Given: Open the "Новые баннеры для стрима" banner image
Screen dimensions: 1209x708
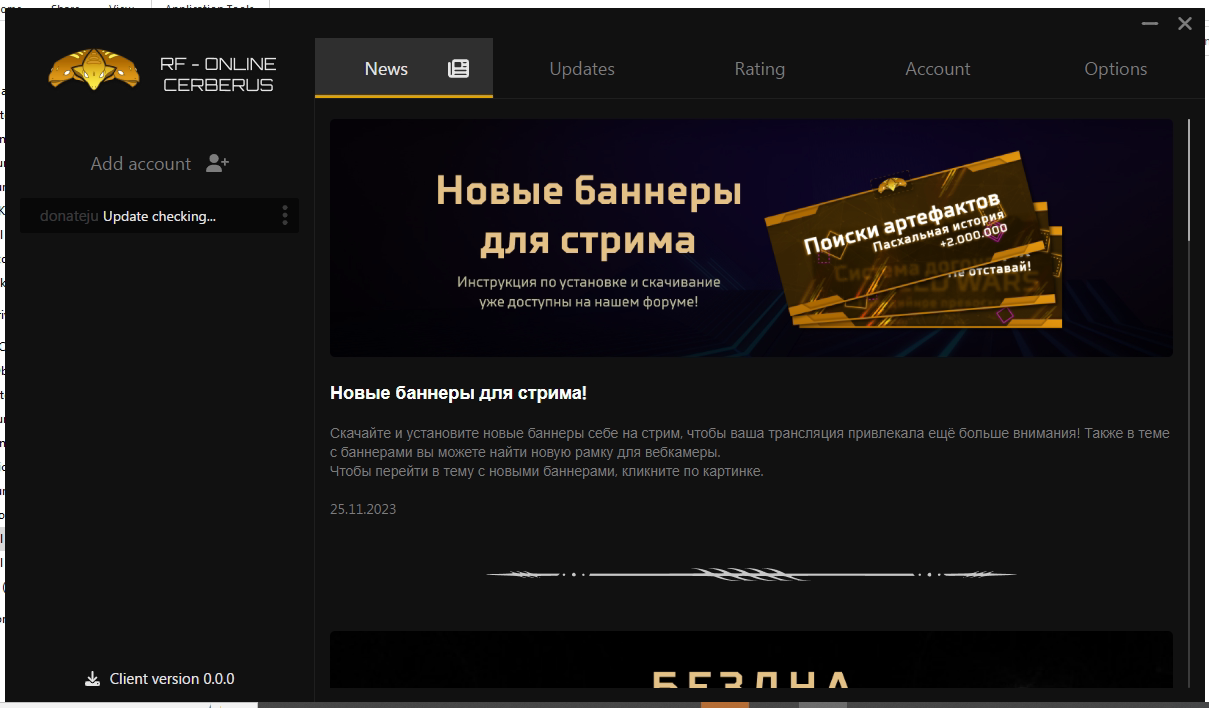Looking at the screenshot, I should (751, 238).
